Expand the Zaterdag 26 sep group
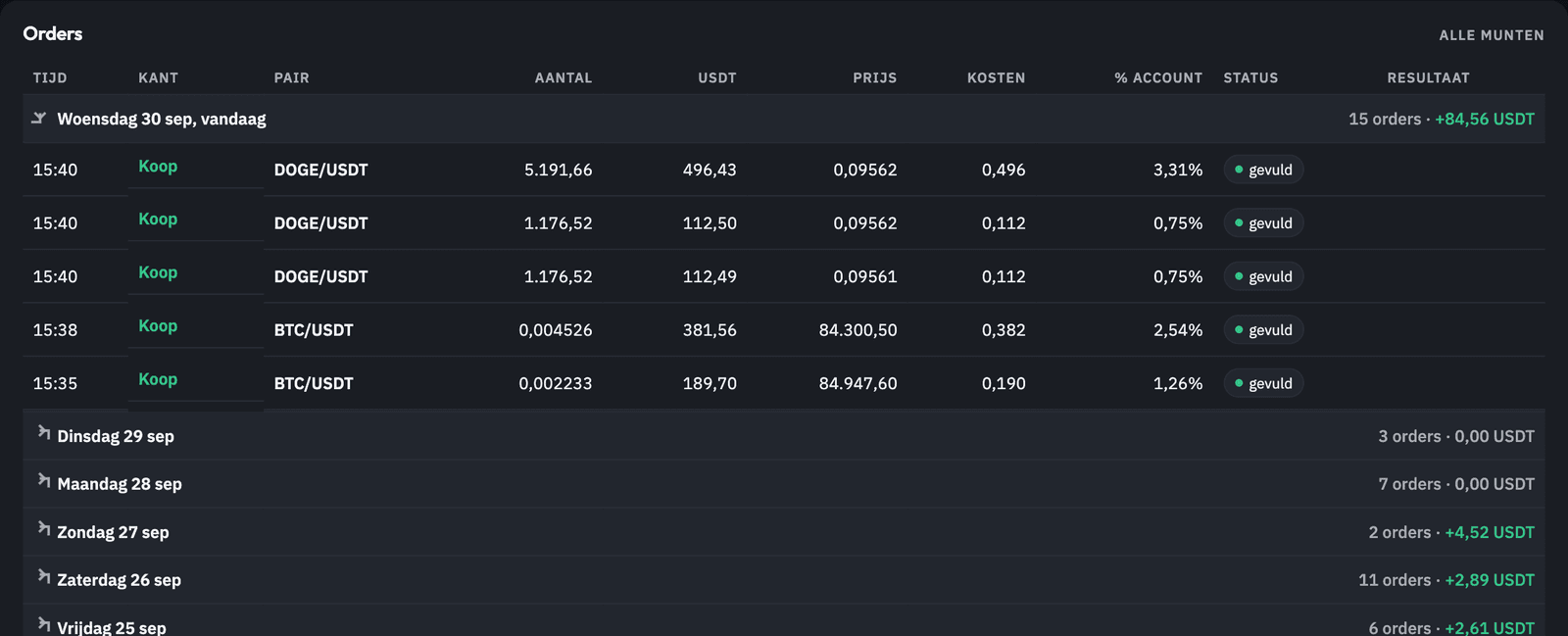1568x636 pixels. tap(44, 576)
